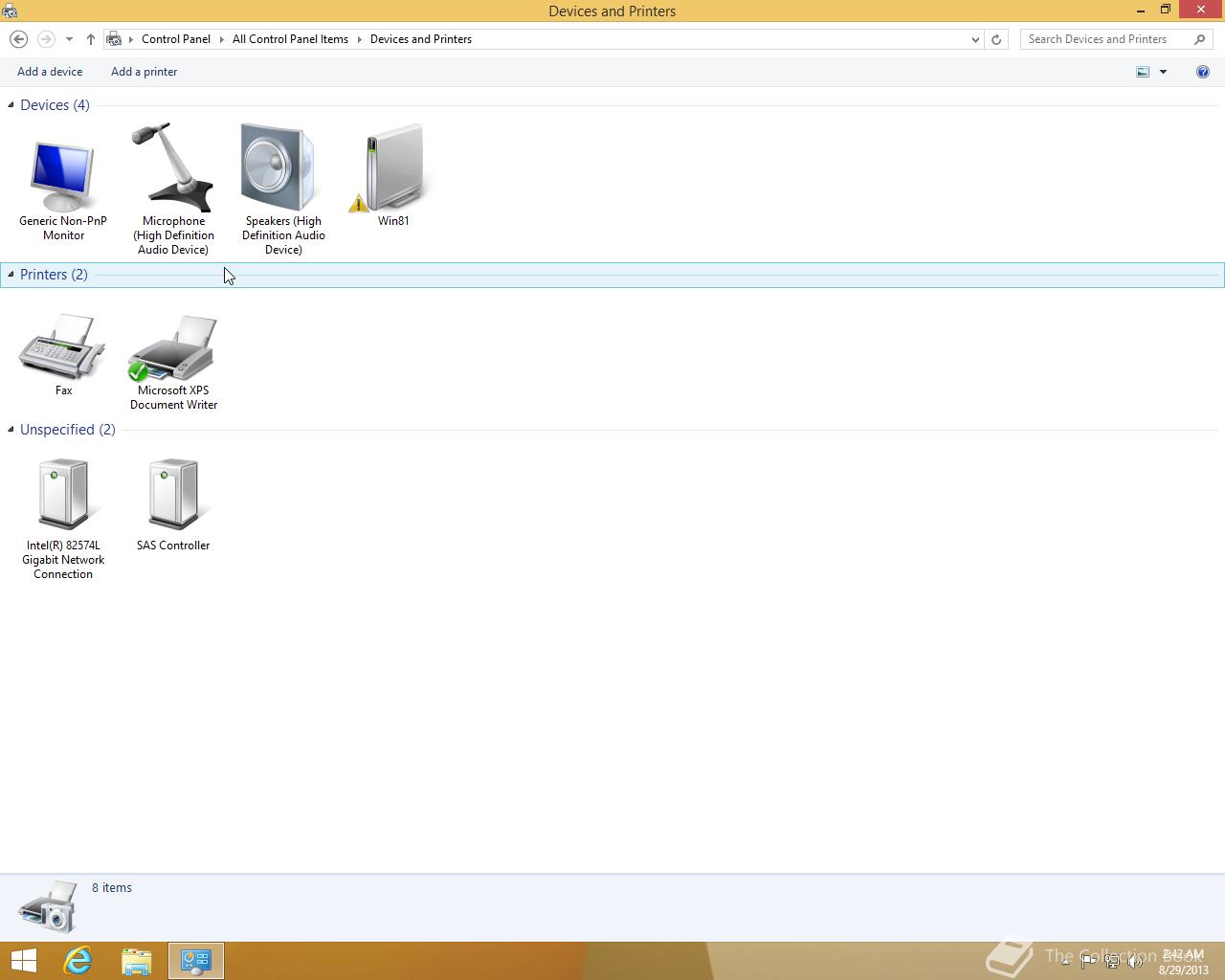Select the Speakers (High Definition Audio Device) icon
Image resolution: width=1225 pixels, height=980 pixels.
click(278, 167)
